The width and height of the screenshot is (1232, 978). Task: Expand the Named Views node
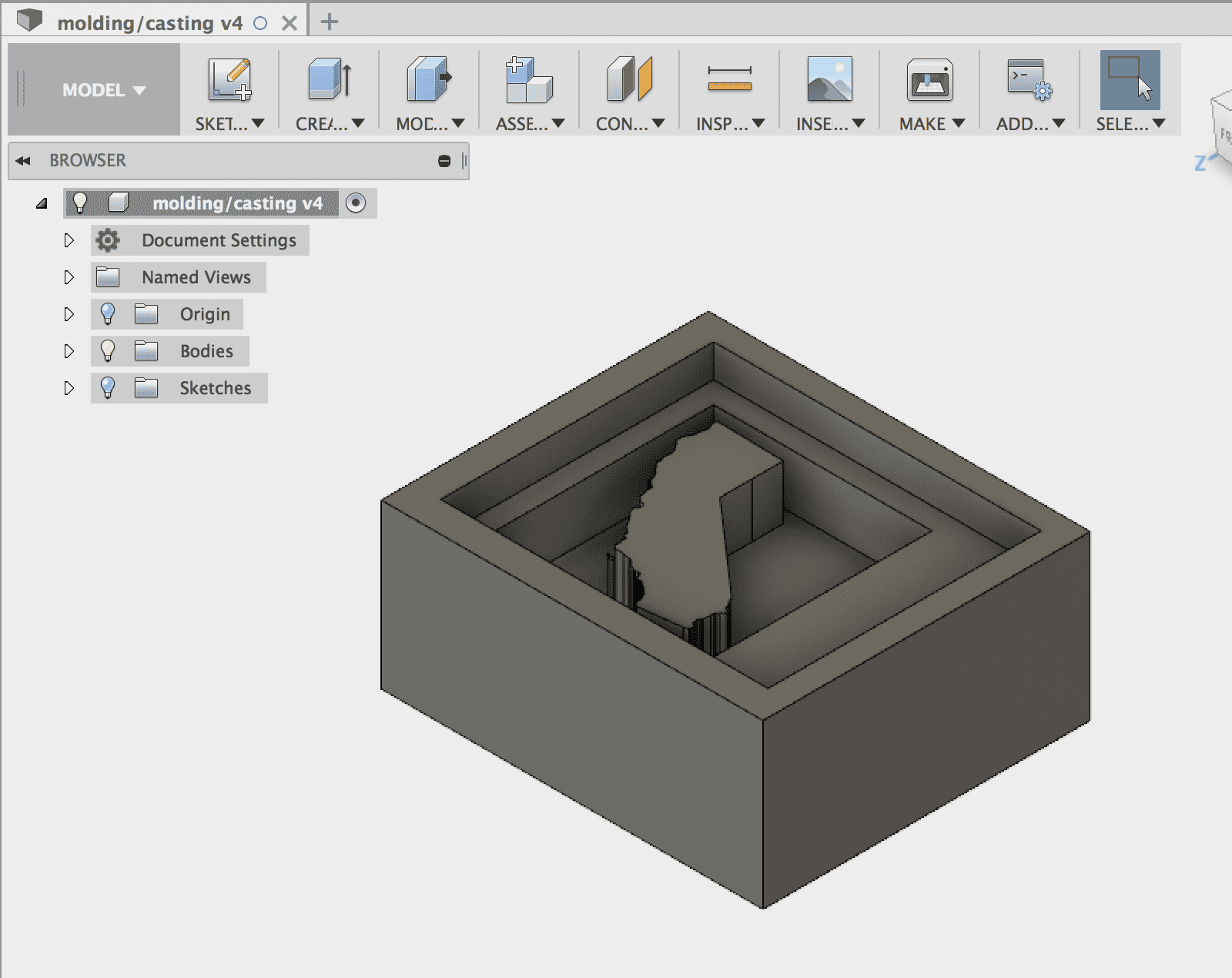(x=69, y=277)
